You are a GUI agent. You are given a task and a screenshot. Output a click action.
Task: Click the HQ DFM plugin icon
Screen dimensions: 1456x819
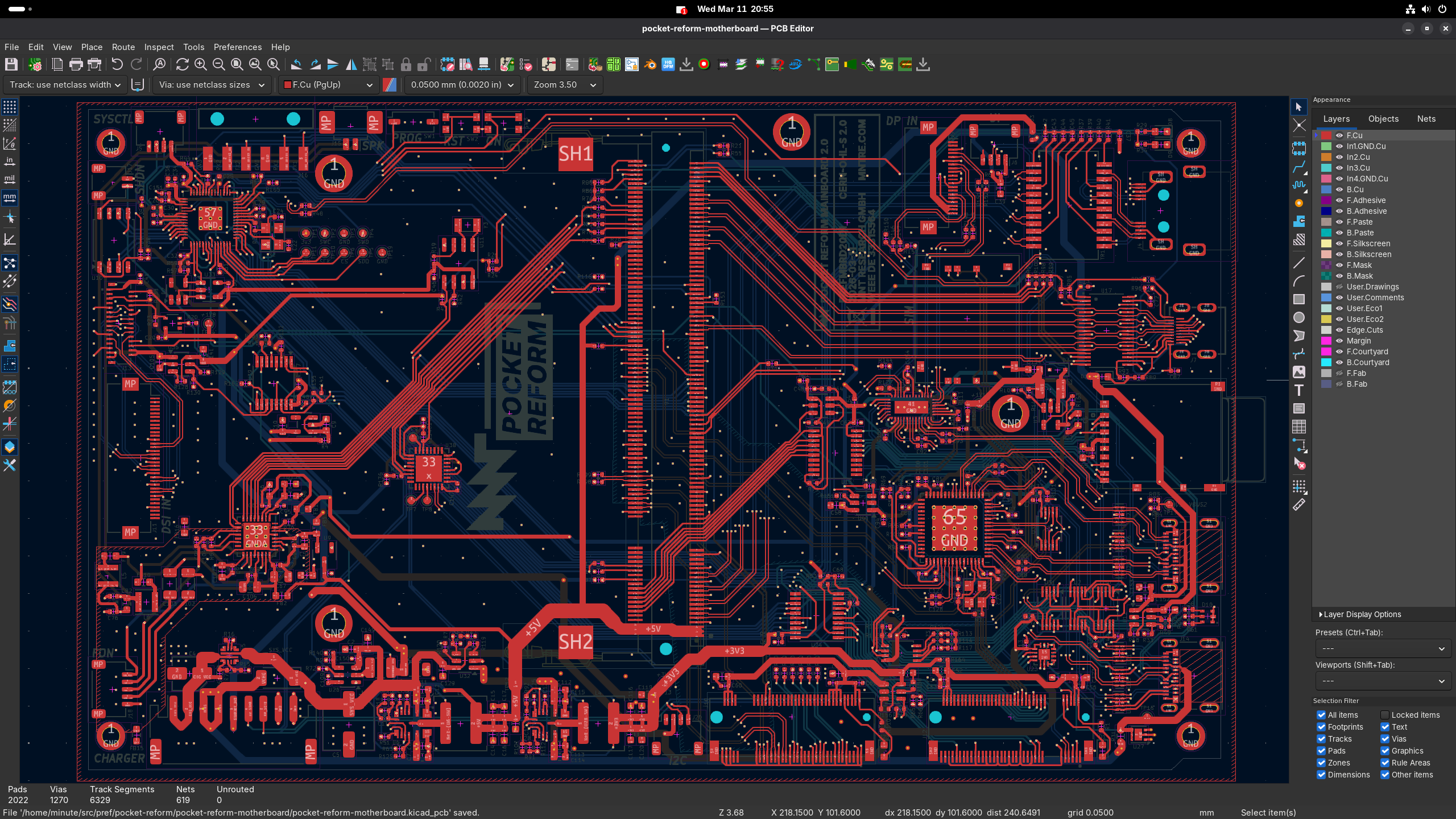(668, 65)
